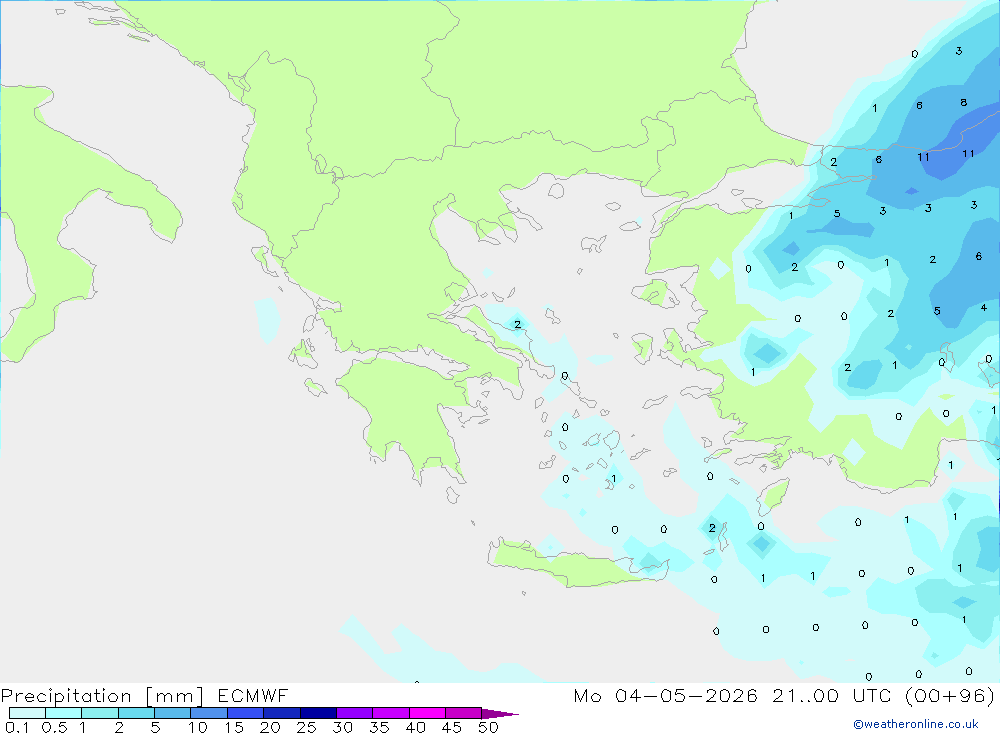Click the '10' legend scale label

pyautogui.click(x=198, y=727)
